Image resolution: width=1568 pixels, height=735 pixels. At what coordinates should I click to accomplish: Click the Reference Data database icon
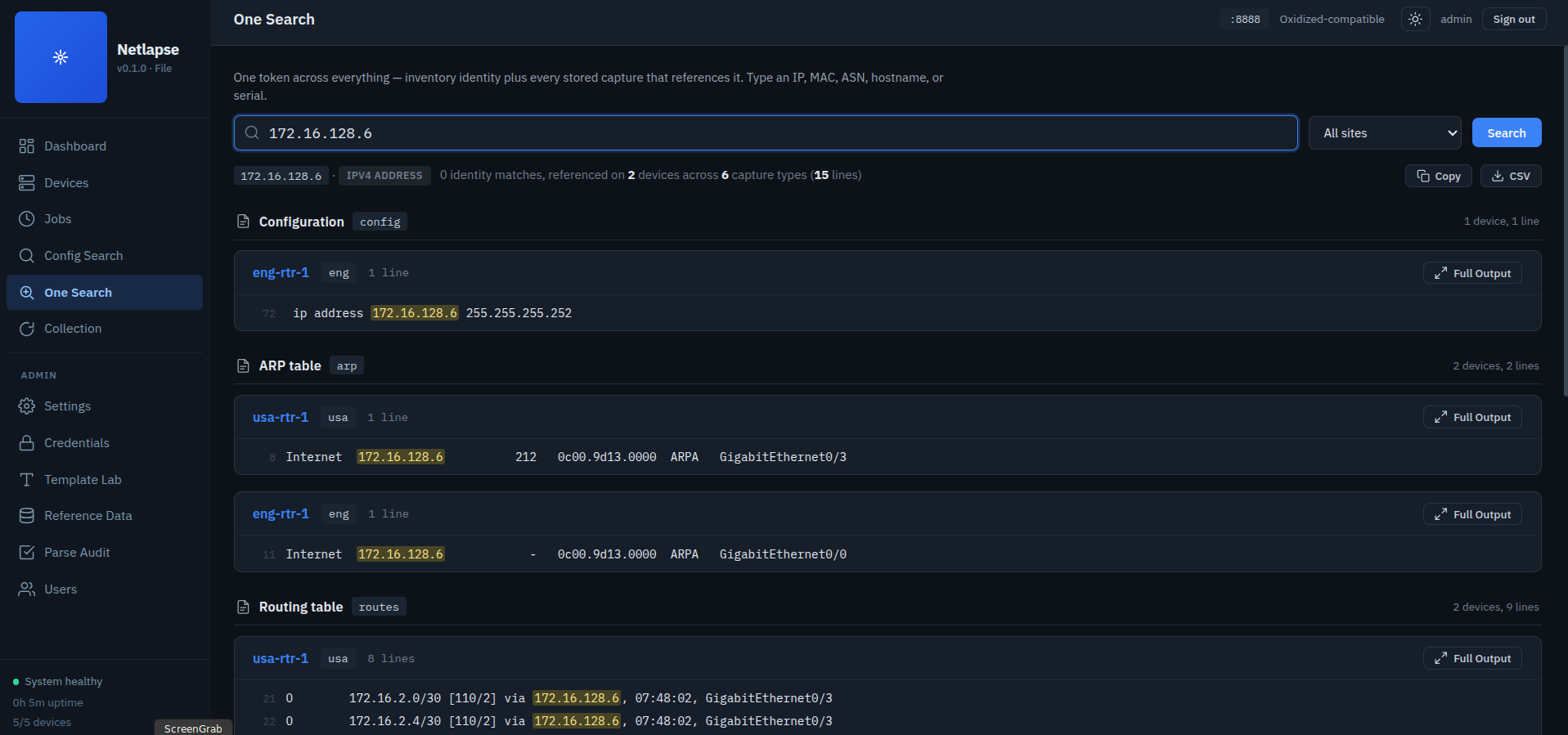27,516
